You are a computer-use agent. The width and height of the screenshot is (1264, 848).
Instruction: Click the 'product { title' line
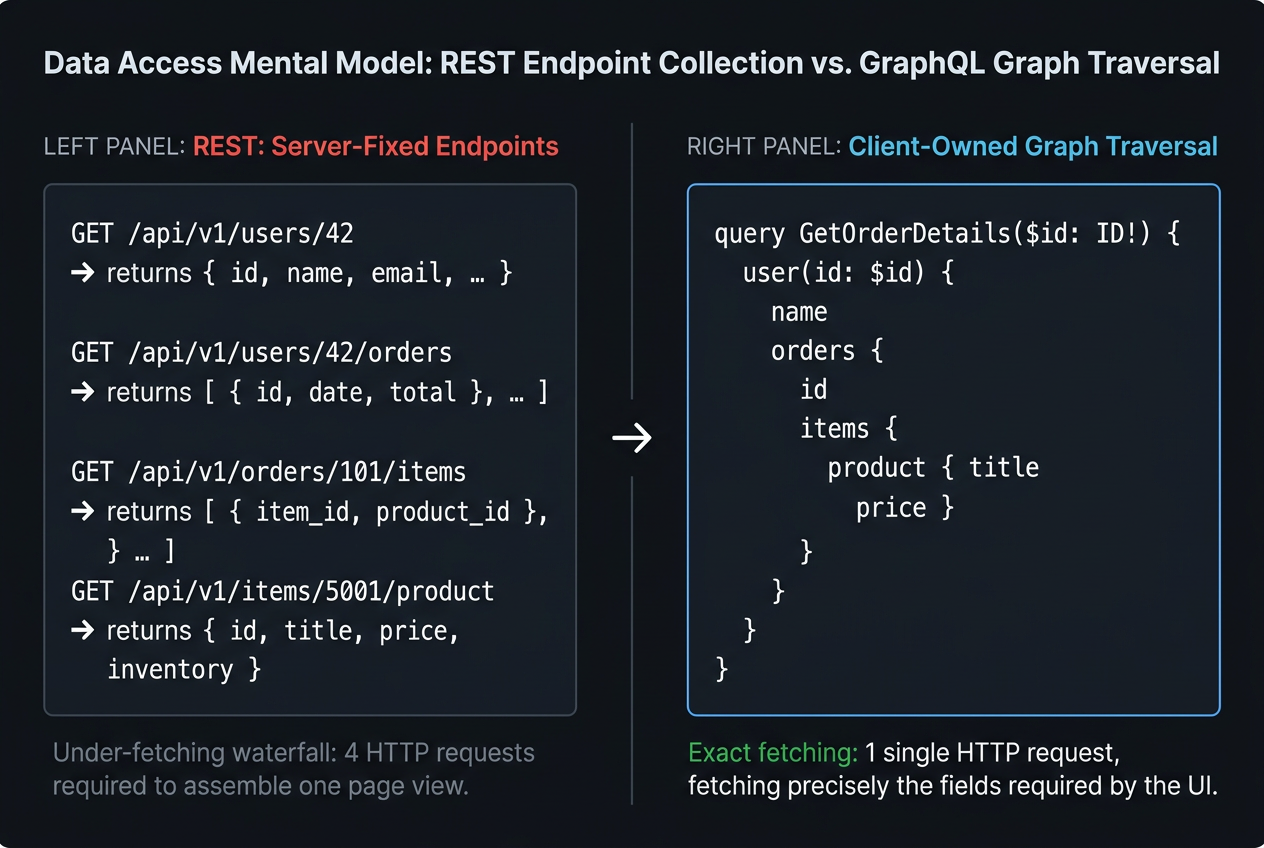tap(933, 469)
